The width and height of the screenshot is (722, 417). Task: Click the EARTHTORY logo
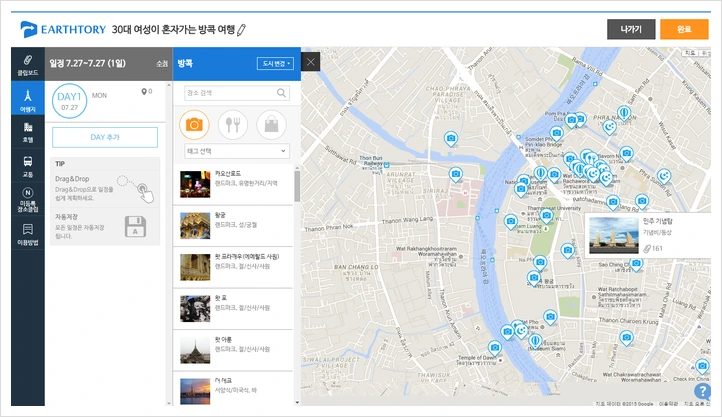(63, 29)
